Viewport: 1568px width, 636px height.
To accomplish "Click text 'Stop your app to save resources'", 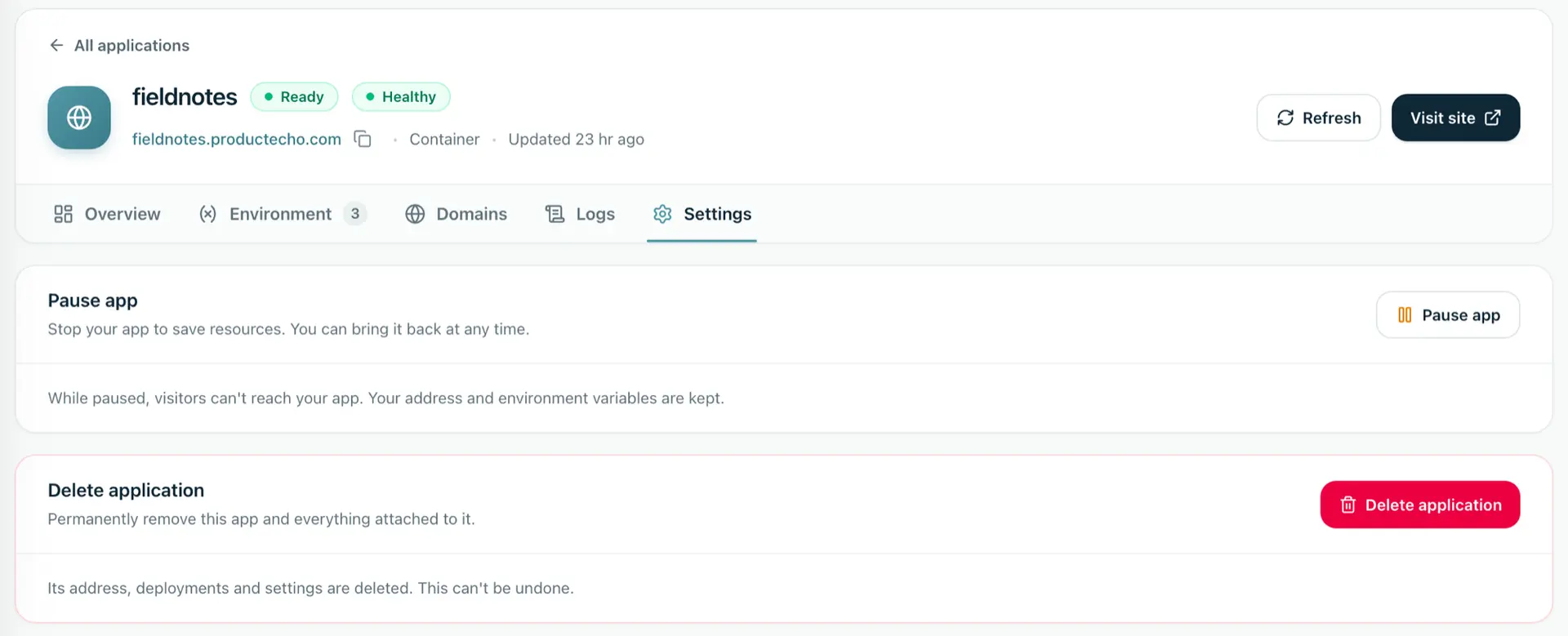I will click(x=165, y=329).
